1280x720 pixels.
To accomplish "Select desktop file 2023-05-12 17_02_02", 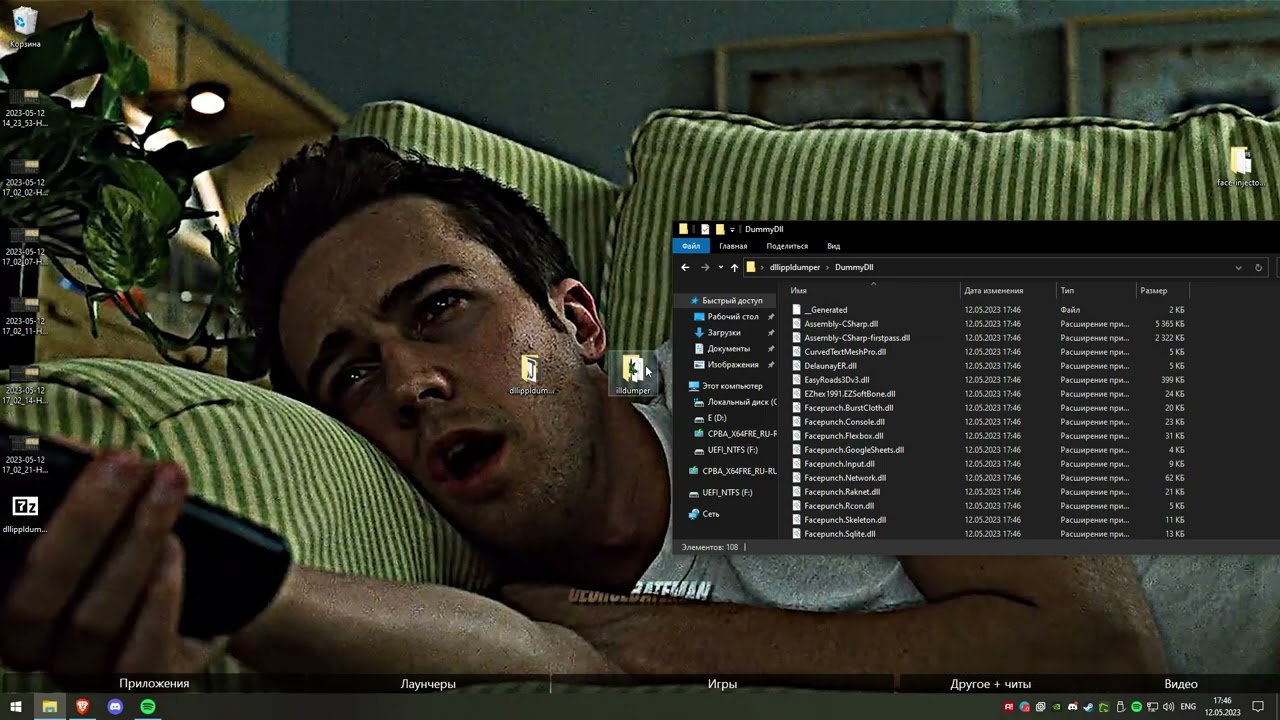I will [x=25, y=178].
